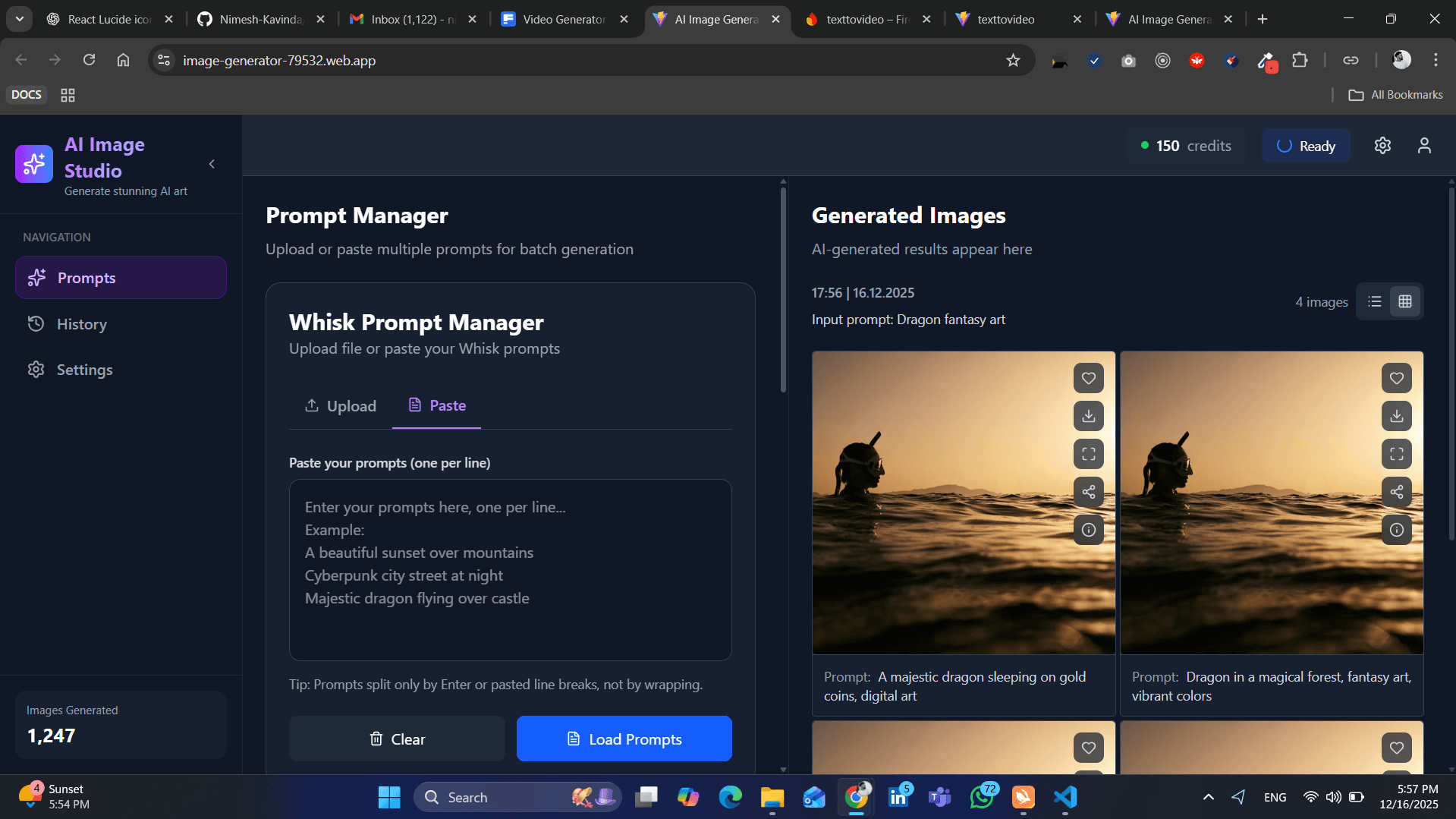Image resolution: width=1456 pixels, height=819 pixels.
Task: Click the Ready status button
Action: coord(1305,146)
